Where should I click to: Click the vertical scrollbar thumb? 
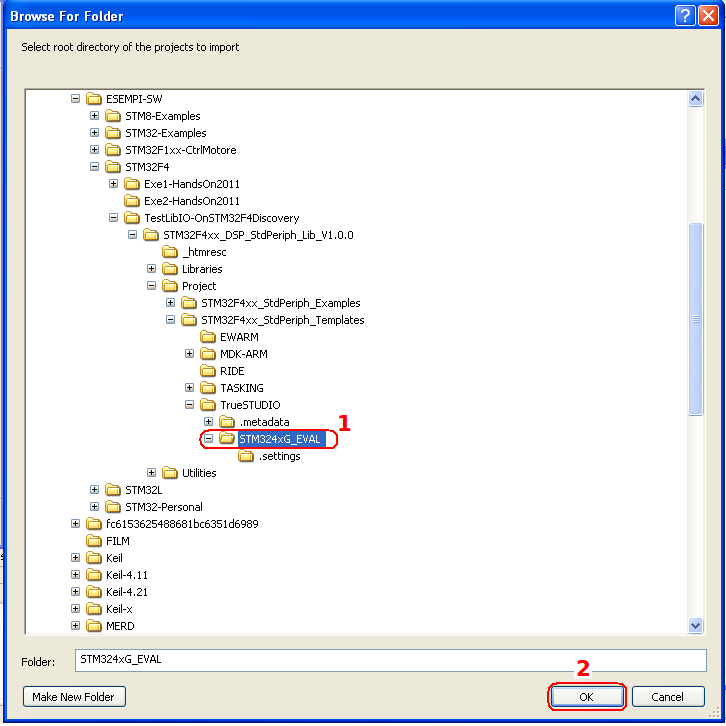pos(695,319)
